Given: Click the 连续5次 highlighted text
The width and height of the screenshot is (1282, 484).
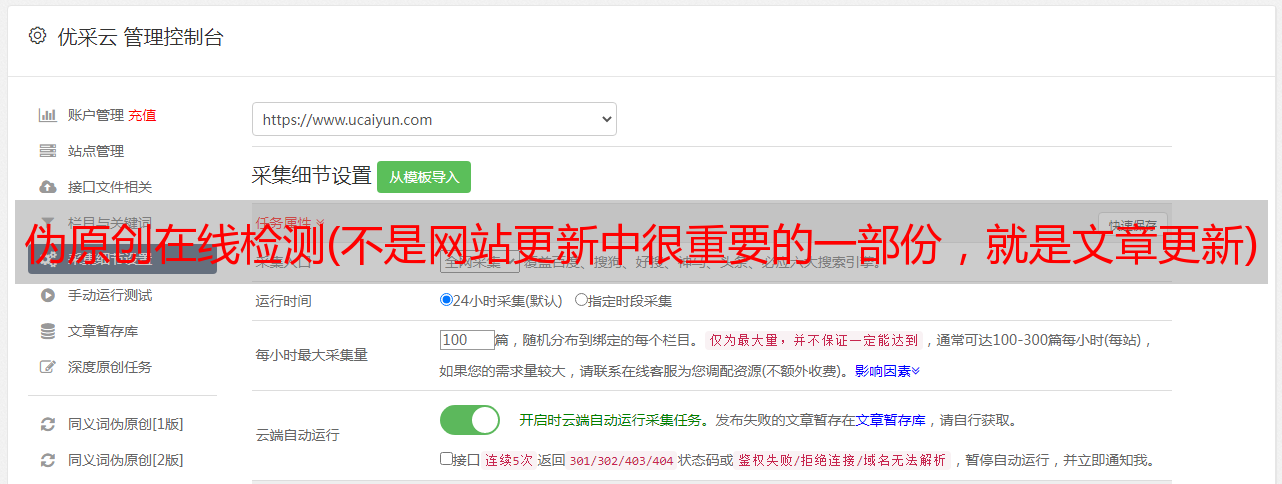Looking at the screenshot, I should click(509, 461).
